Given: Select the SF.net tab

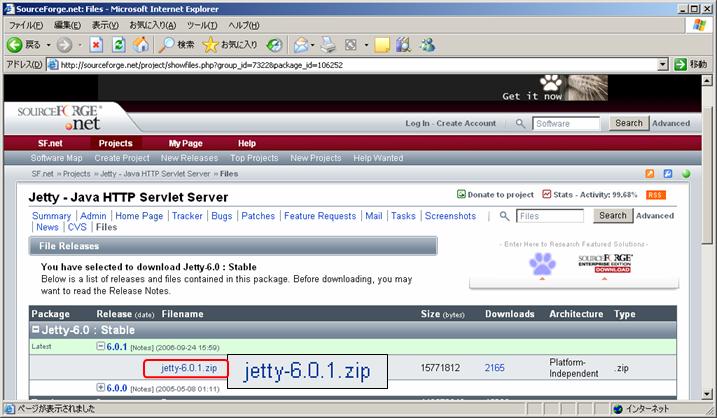Looking at the screenshot, I should coord(50,143).
